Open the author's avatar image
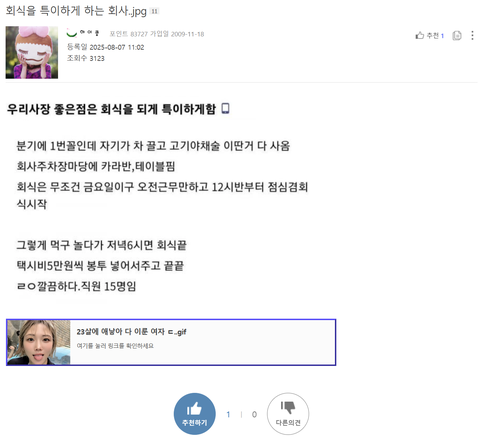 32,52
